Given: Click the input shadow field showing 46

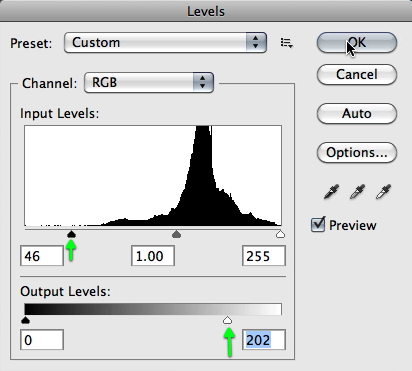Looking at the screenshot, I should [x=42, y=256].
